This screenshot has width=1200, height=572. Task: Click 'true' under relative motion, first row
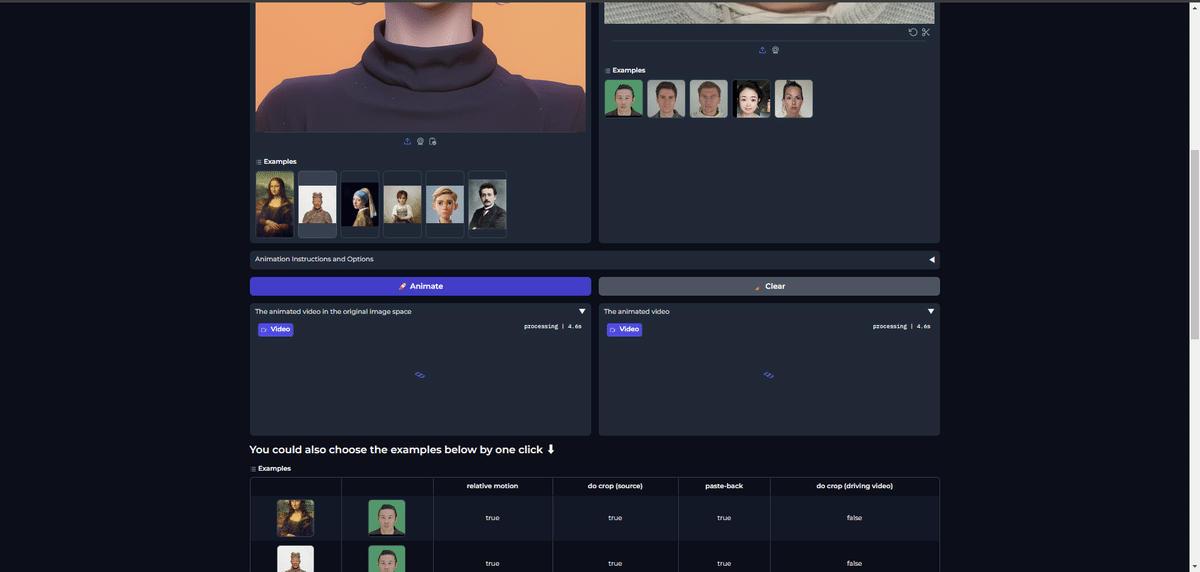tap(492, 518)
